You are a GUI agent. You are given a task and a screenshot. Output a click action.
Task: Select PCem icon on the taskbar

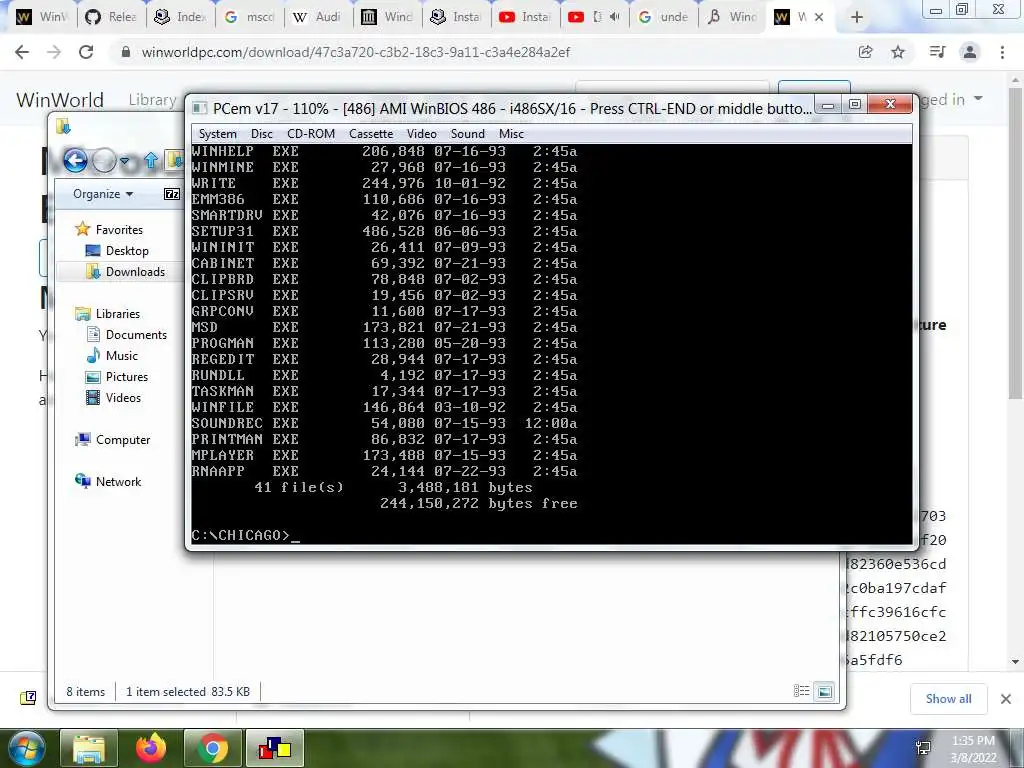(x=274, y=748)
